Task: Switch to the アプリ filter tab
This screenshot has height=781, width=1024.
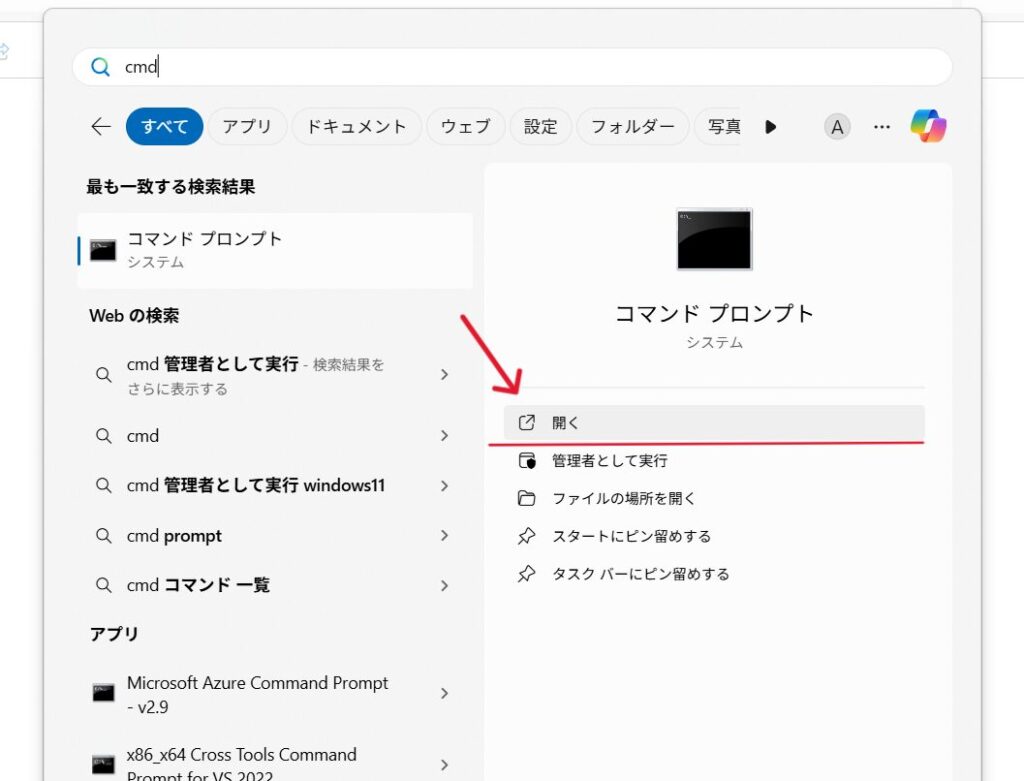Action: click(x=247, y=126)
